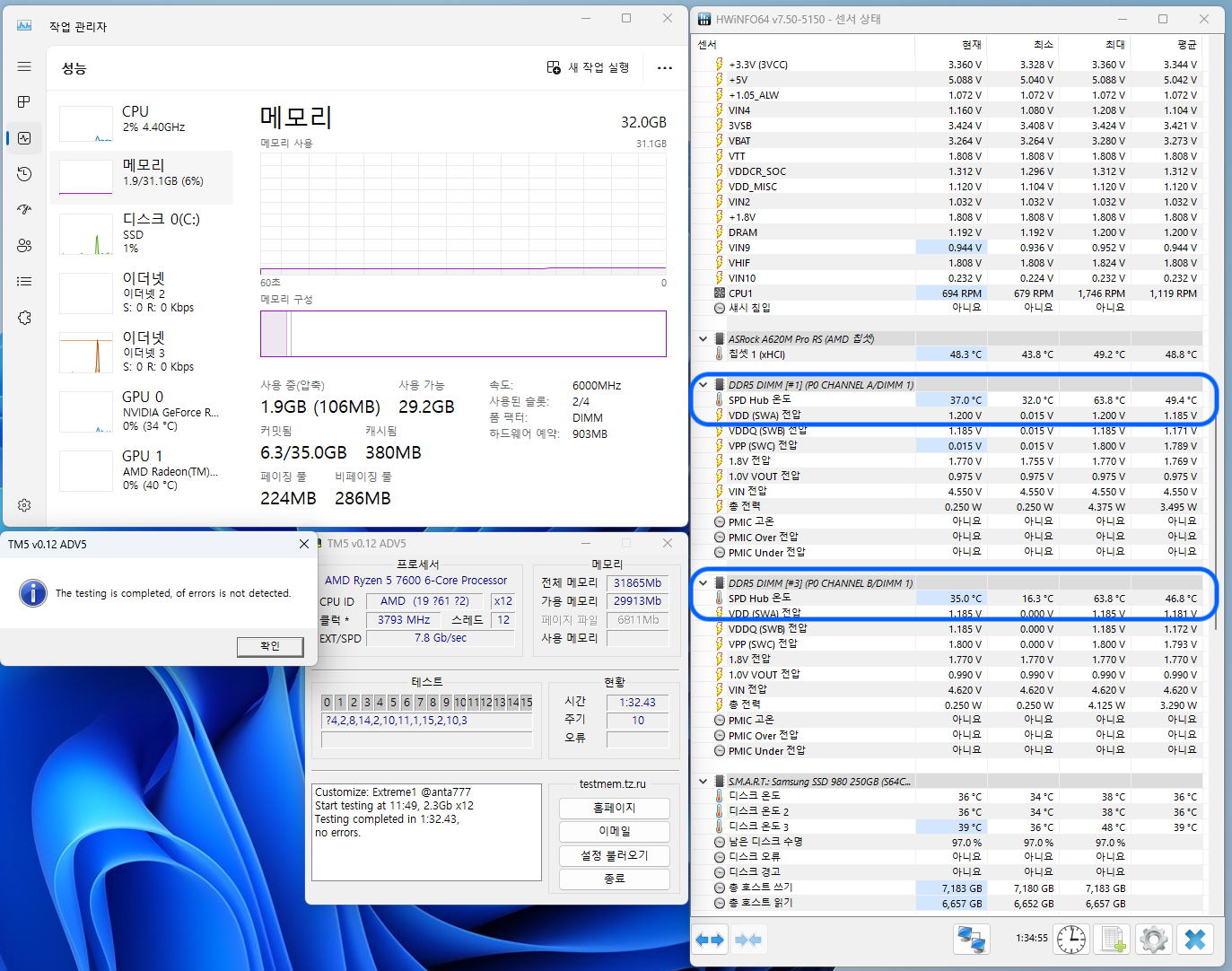Click HWiNFO logging sheet plus icon
This screenshot has width=1232, height=971.
point(1113,940)
